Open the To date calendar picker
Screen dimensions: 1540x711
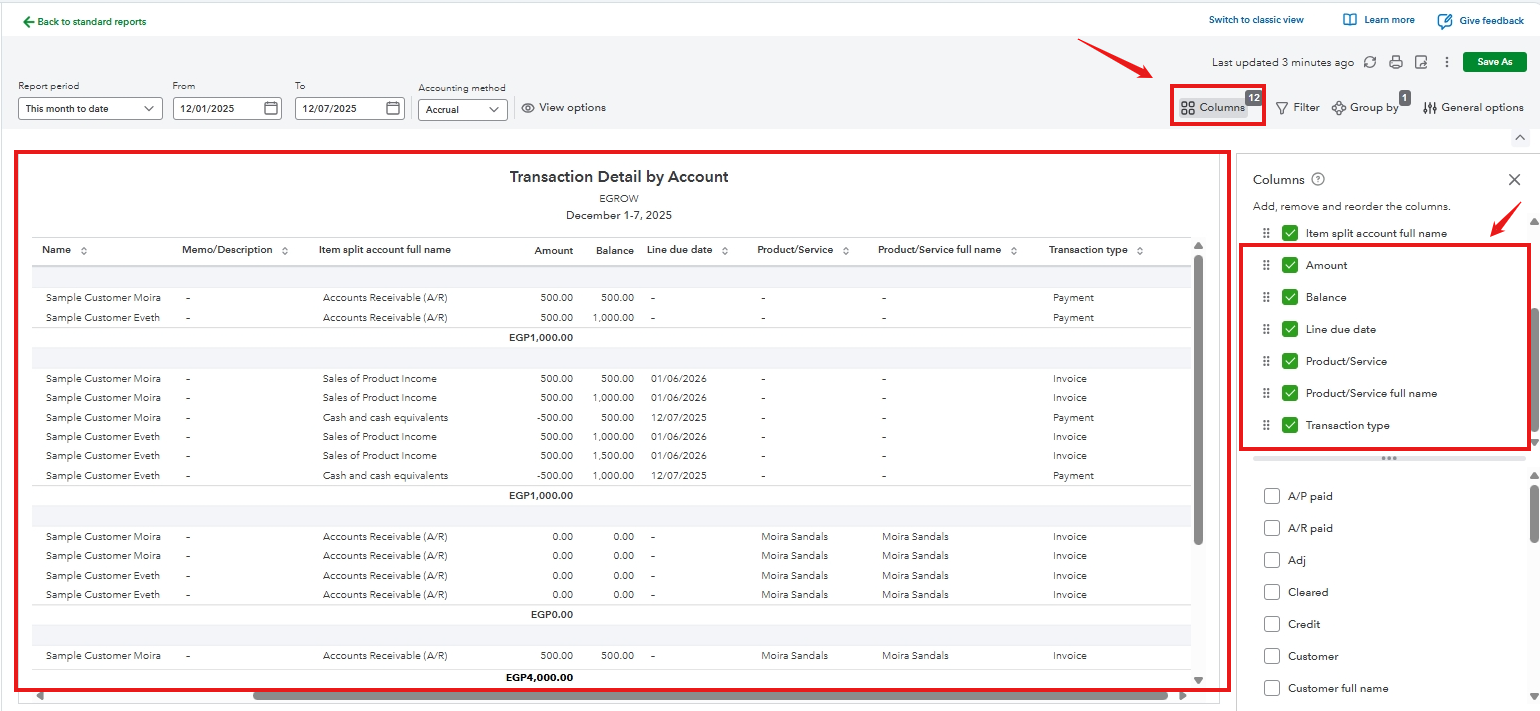393,108
